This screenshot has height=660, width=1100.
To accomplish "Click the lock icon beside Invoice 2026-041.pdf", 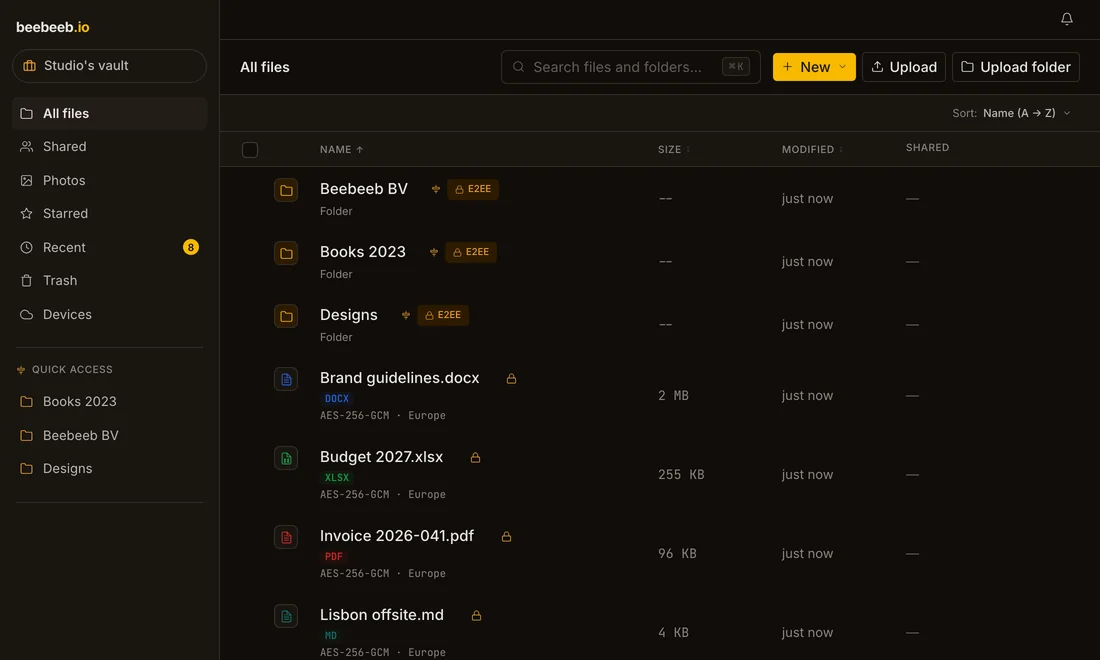I will click(507, 537).
